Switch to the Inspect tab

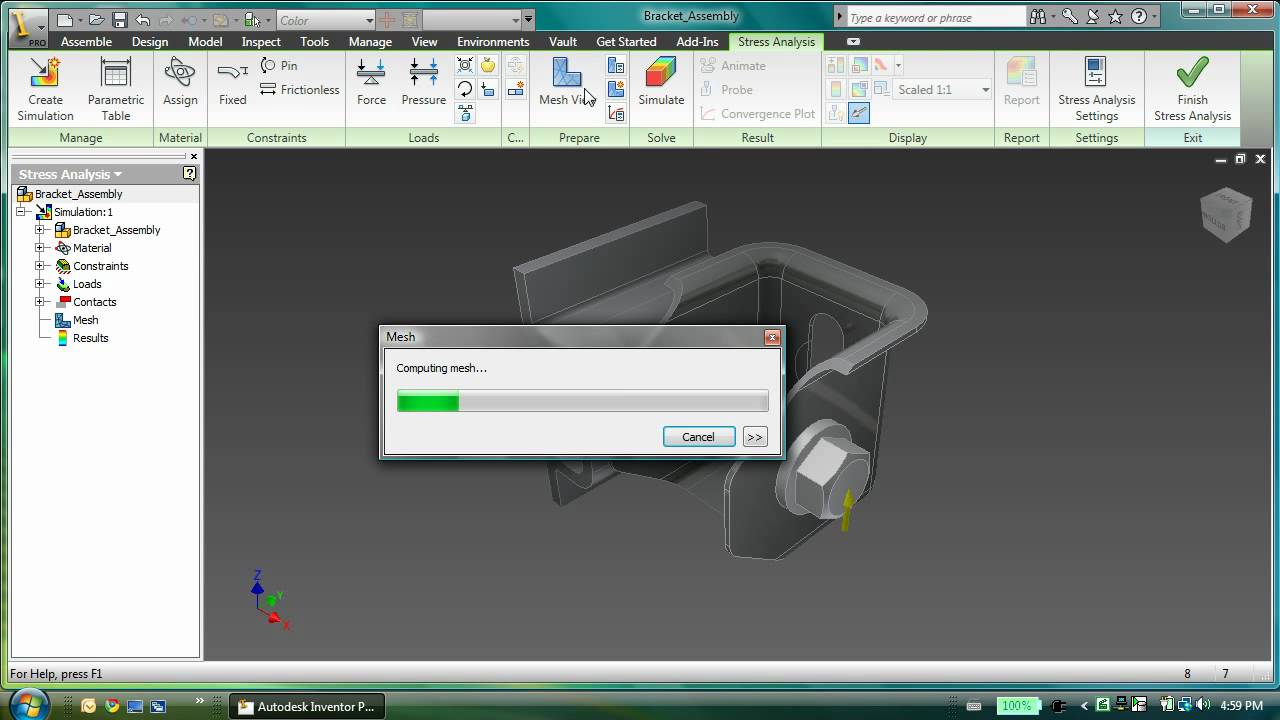[261, 42]
